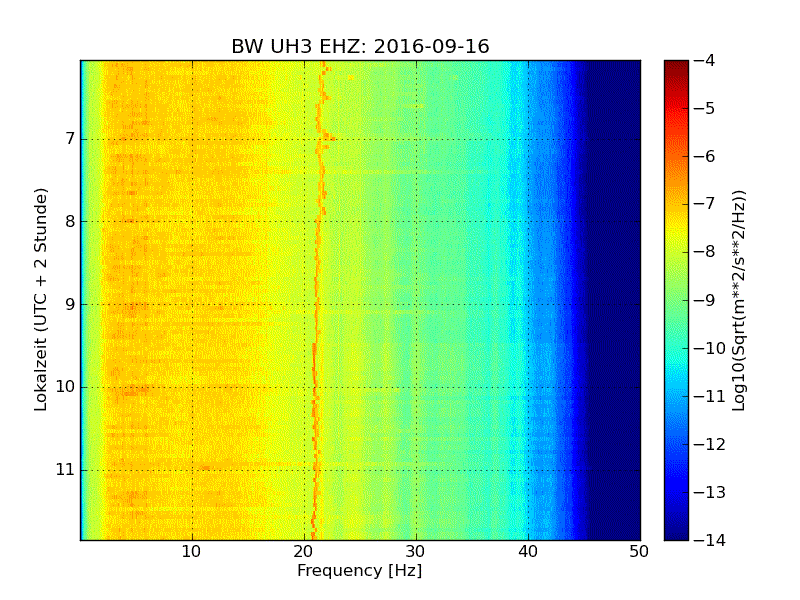Click the colorbar tick label −9

click(x=705, y=300)
